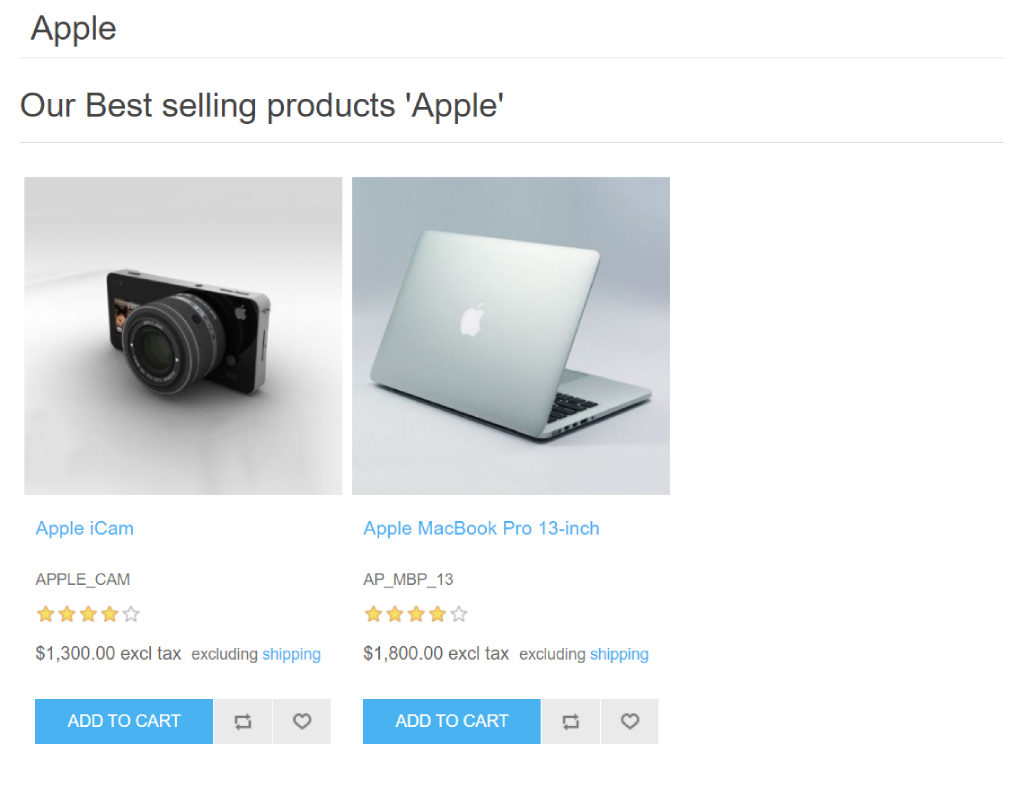Open shipping link under Apple iCam price
Image resolution: width=1024 pixels, height=797 pixels.
tap(291, 654)
